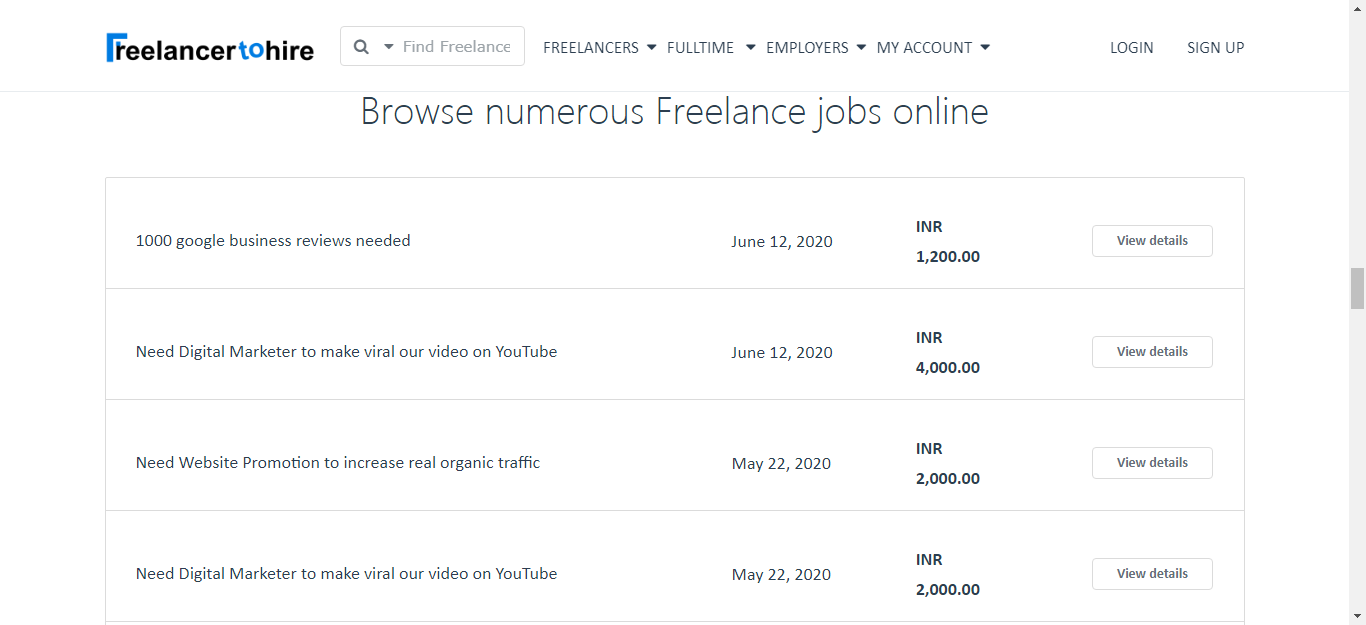Click the Freelancertohire logo
Screen dimensions: 1366x625
pos(210,48)
